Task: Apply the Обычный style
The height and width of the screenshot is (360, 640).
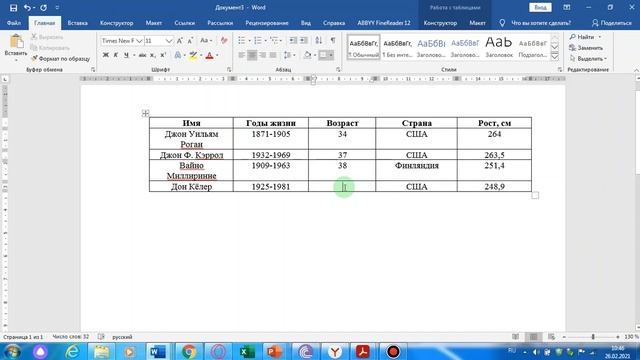Action: [x=363, y=47]
